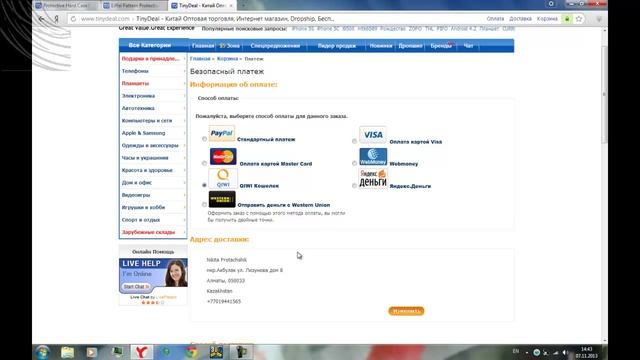Open Бренды nav item
640x360 pixels.
coord(441,46)
